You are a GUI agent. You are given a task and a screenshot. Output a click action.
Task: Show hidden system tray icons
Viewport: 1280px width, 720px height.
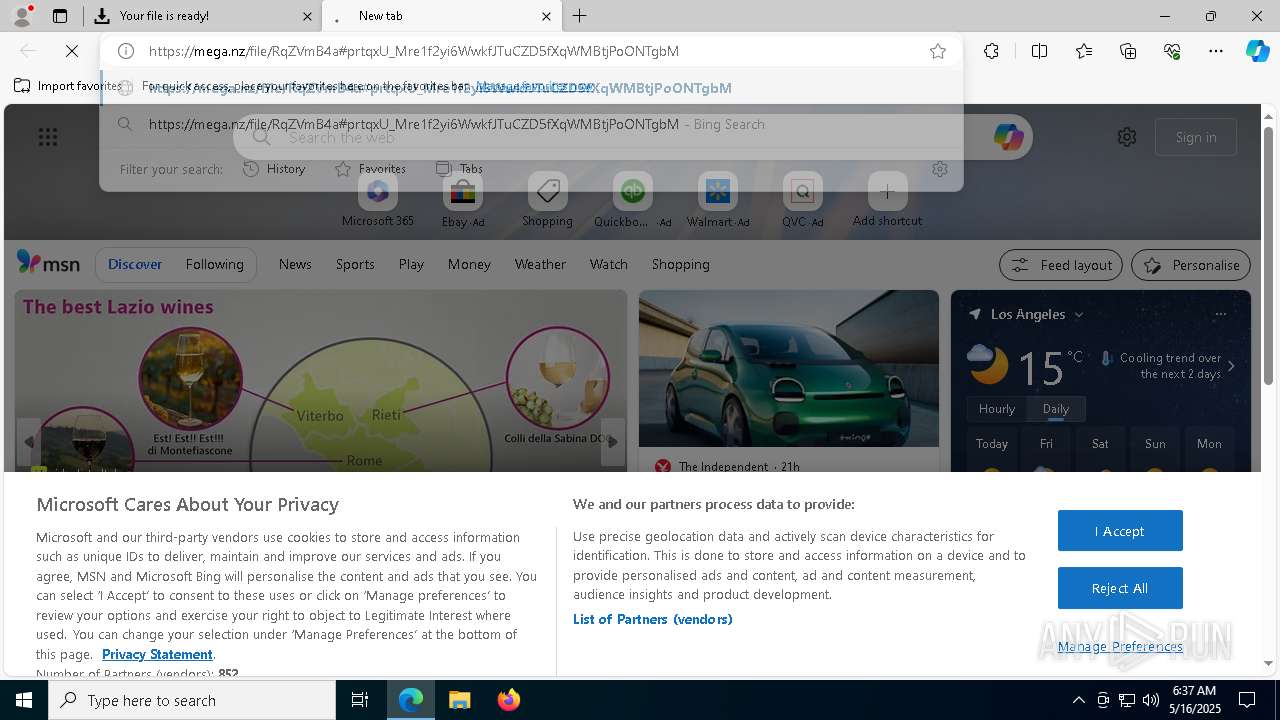tap(1078, 700)
